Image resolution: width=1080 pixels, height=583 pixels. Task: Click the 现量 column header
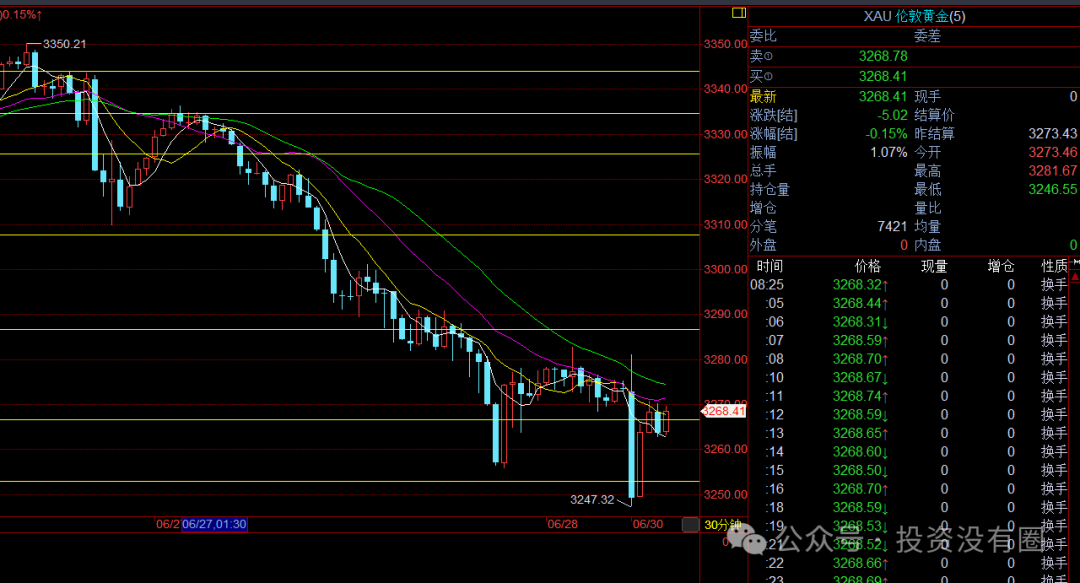(x=934, y=266)
